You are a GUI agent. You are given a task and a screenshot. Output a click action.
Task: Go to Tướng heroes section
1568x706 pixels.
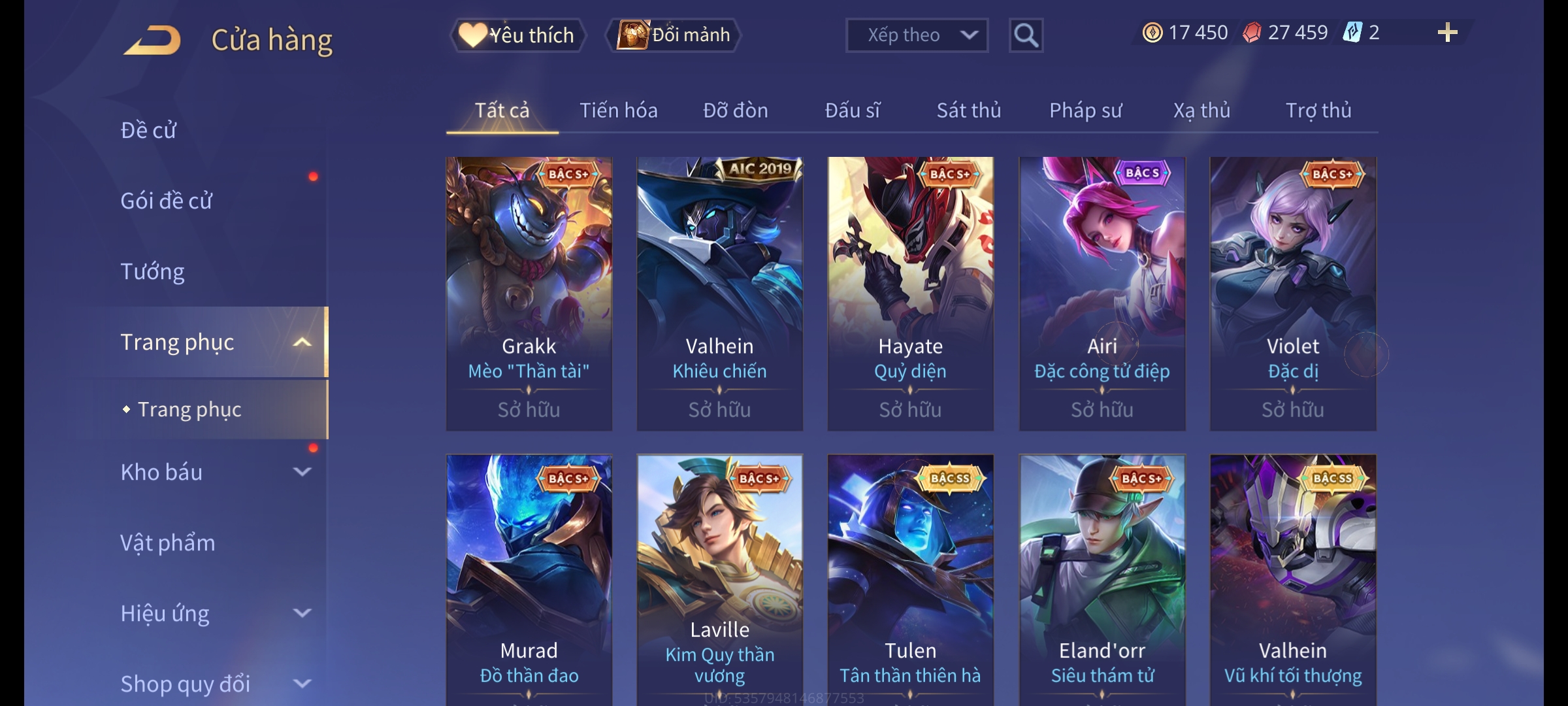click(152, 271)
